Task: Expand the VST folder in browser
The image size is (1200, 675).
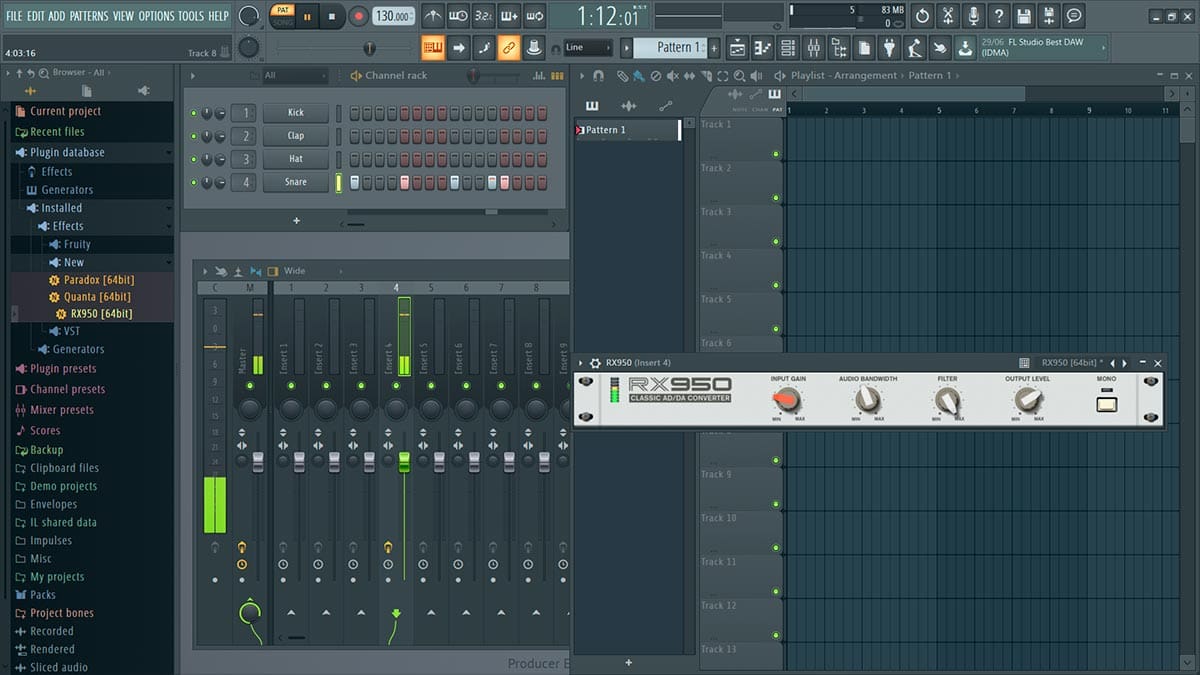Action: point(72,331)
